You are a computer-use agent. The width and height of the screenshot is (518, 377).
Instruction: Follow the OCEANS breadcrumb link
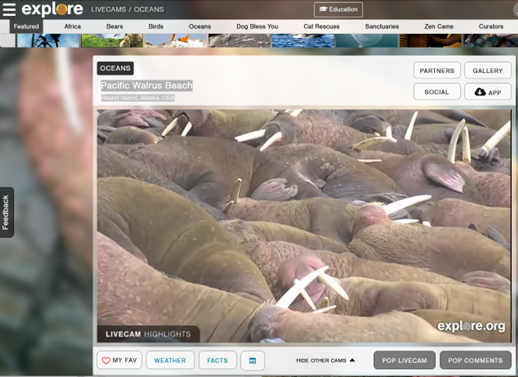[149, 9]
